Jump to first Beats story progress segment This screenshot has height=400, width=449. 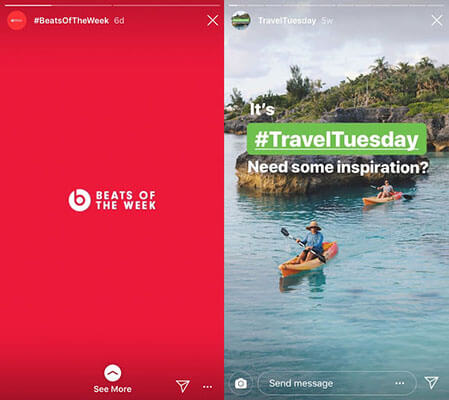pyautogui.click(x=58, y=5)
